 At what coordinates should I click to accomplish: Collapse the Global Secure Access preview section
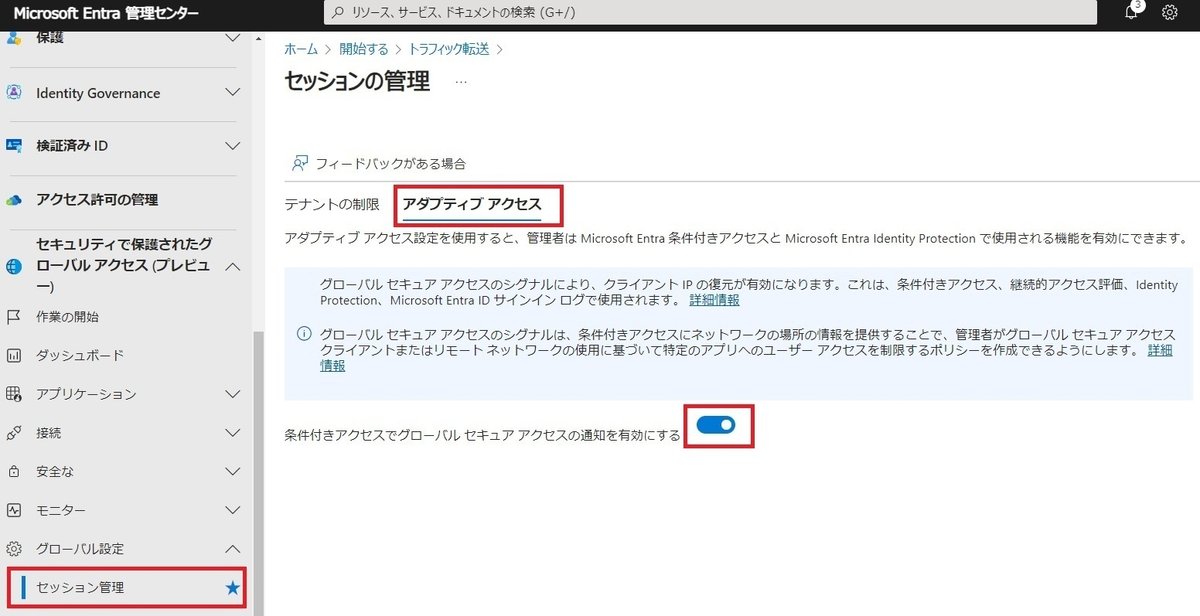click(x=232, y=266)
